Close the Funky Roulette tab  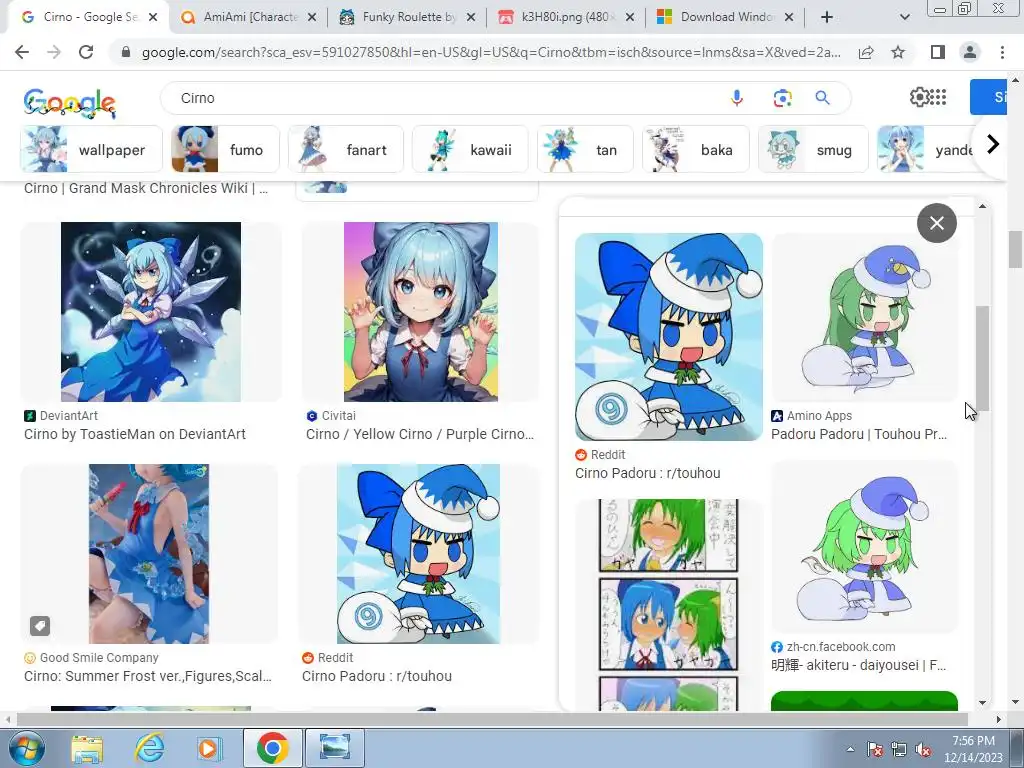(471, 17)
